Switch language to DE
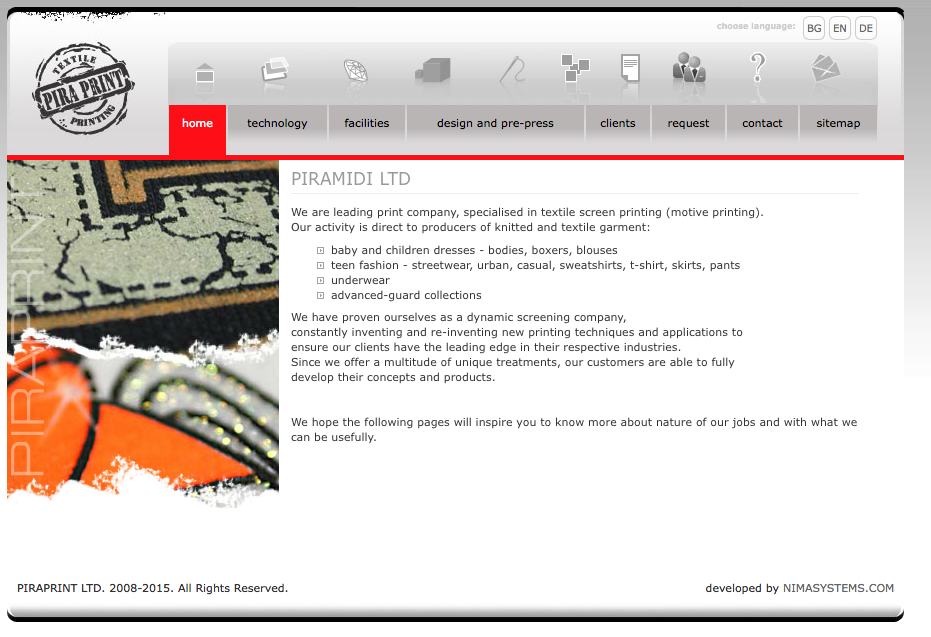 (x=866, y=28)
